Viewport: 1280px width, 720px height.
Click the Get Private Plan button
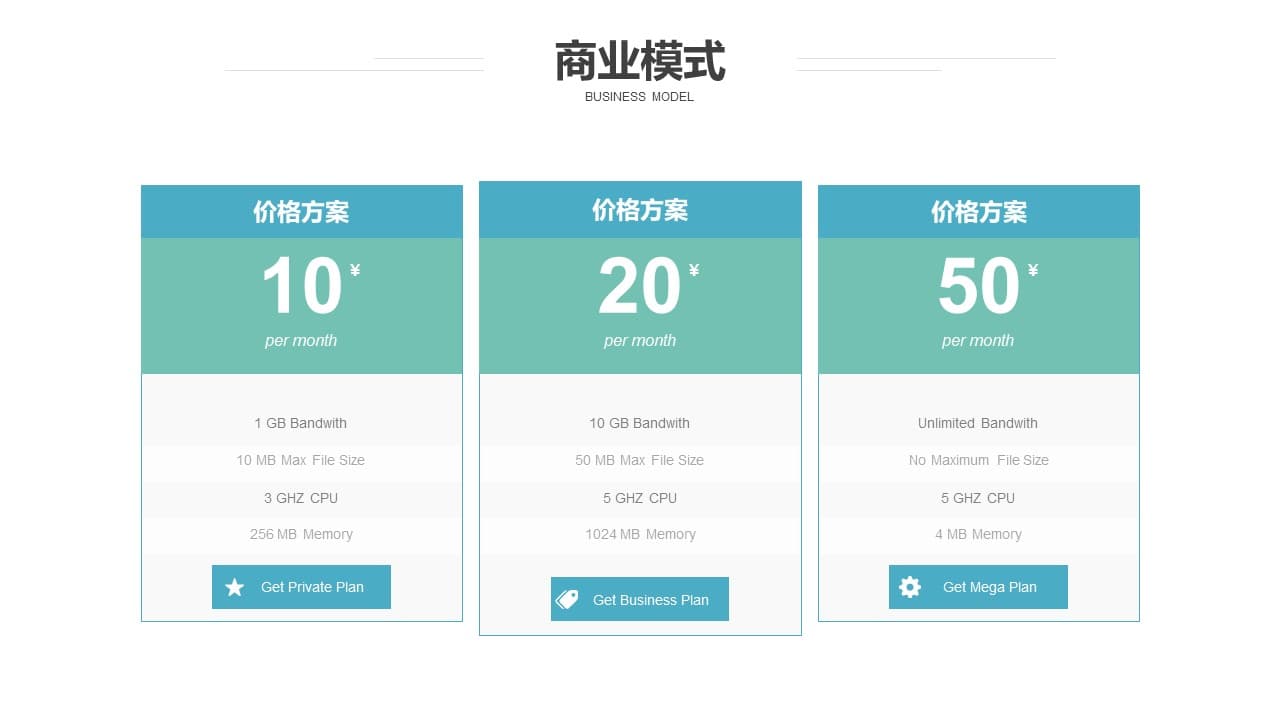pos(301,587)
